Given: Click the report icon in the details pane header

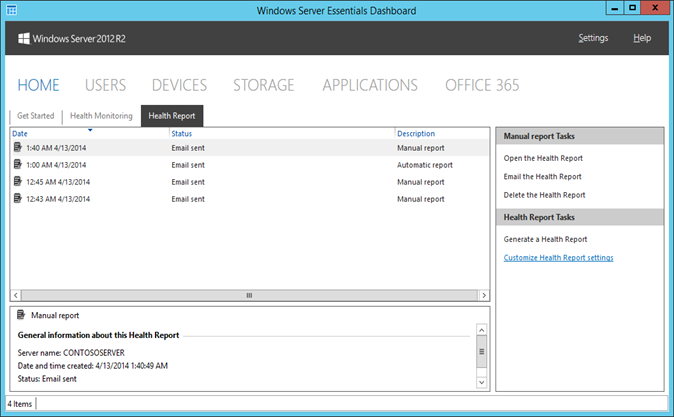Looking at the screenshot, I should [21, 315].
